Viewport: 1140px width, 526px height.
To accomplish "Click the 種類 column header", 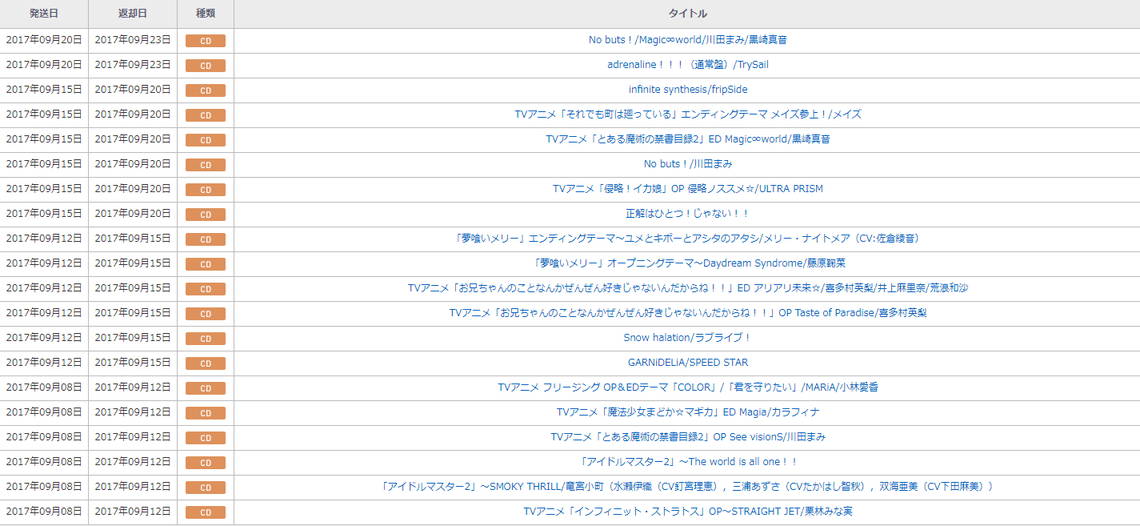I will point(205,14).
